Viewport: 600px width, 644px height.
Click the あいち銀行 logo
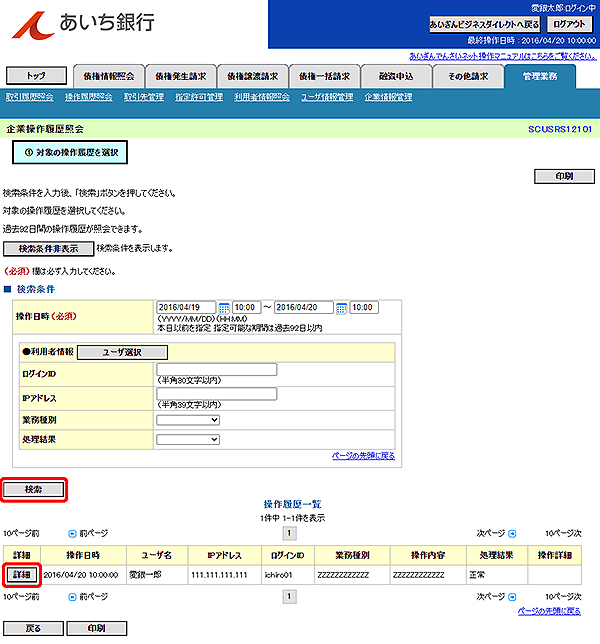coord(83,24)
